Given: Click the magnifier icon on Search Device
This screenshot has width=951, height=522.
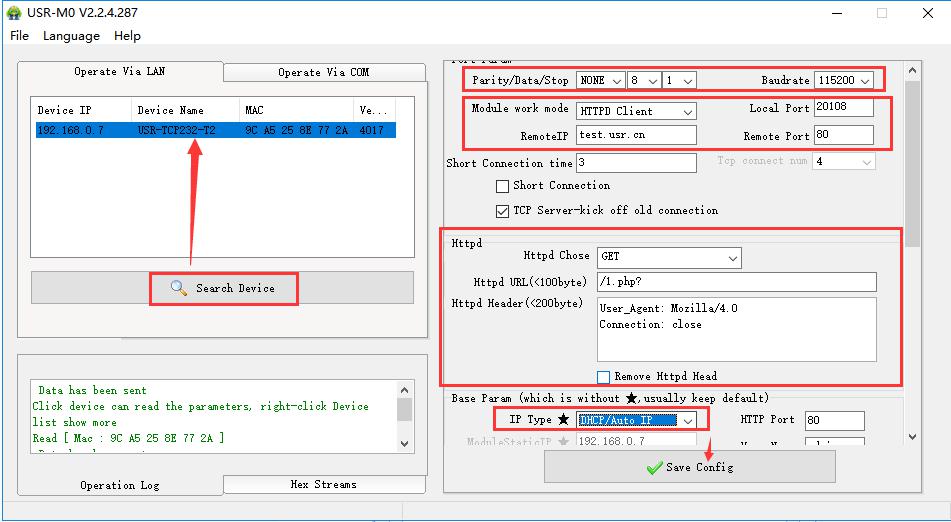Looking at the screenshot, I should click(179, 288).
